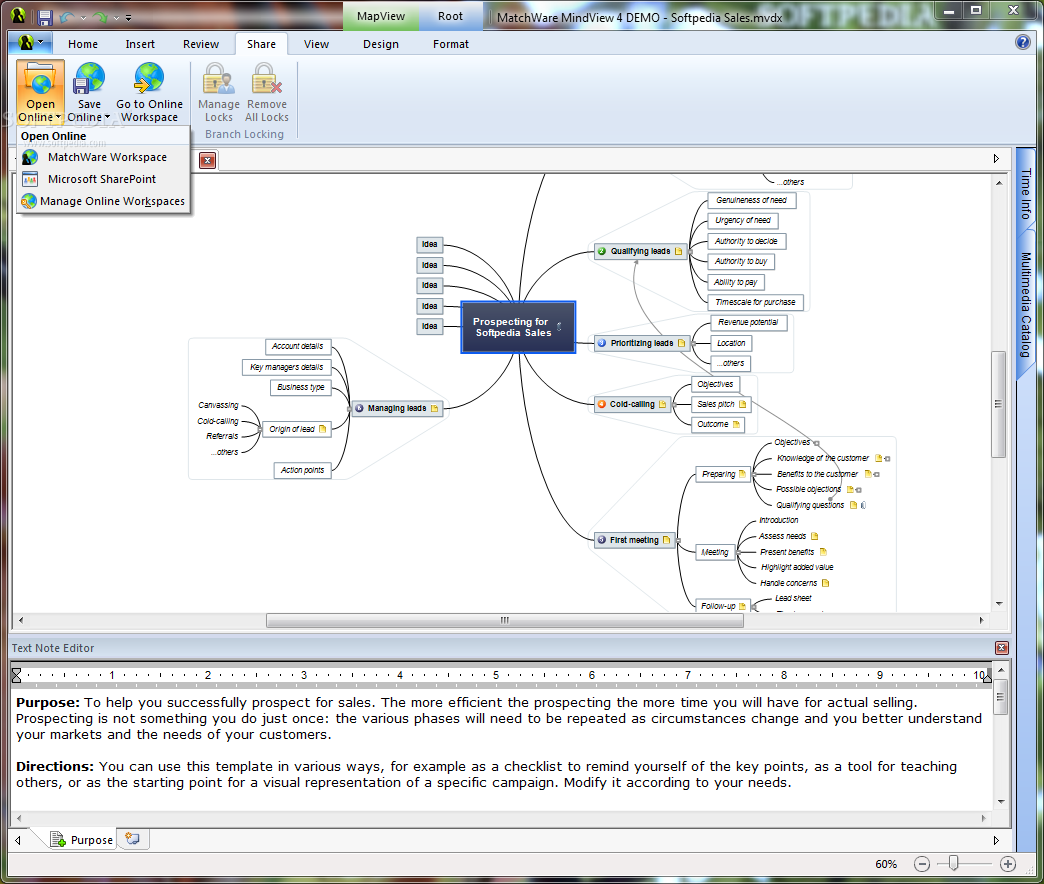This screenshot has height=884, width=1044.
Task: Click the Root contextual tab header
Action: point(451,17)
